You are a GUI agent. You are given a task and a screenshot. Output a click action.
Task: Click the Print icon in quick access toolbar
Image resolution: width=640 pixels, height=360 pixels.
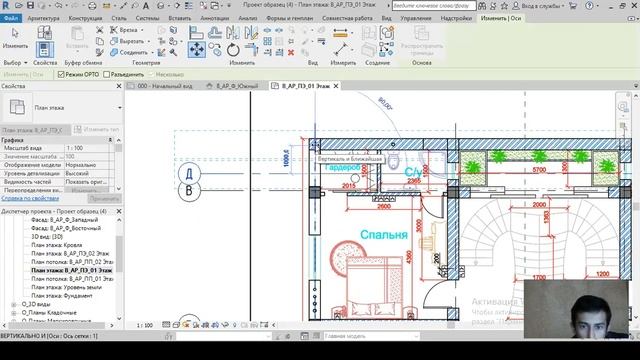click(x=92, y=6)
